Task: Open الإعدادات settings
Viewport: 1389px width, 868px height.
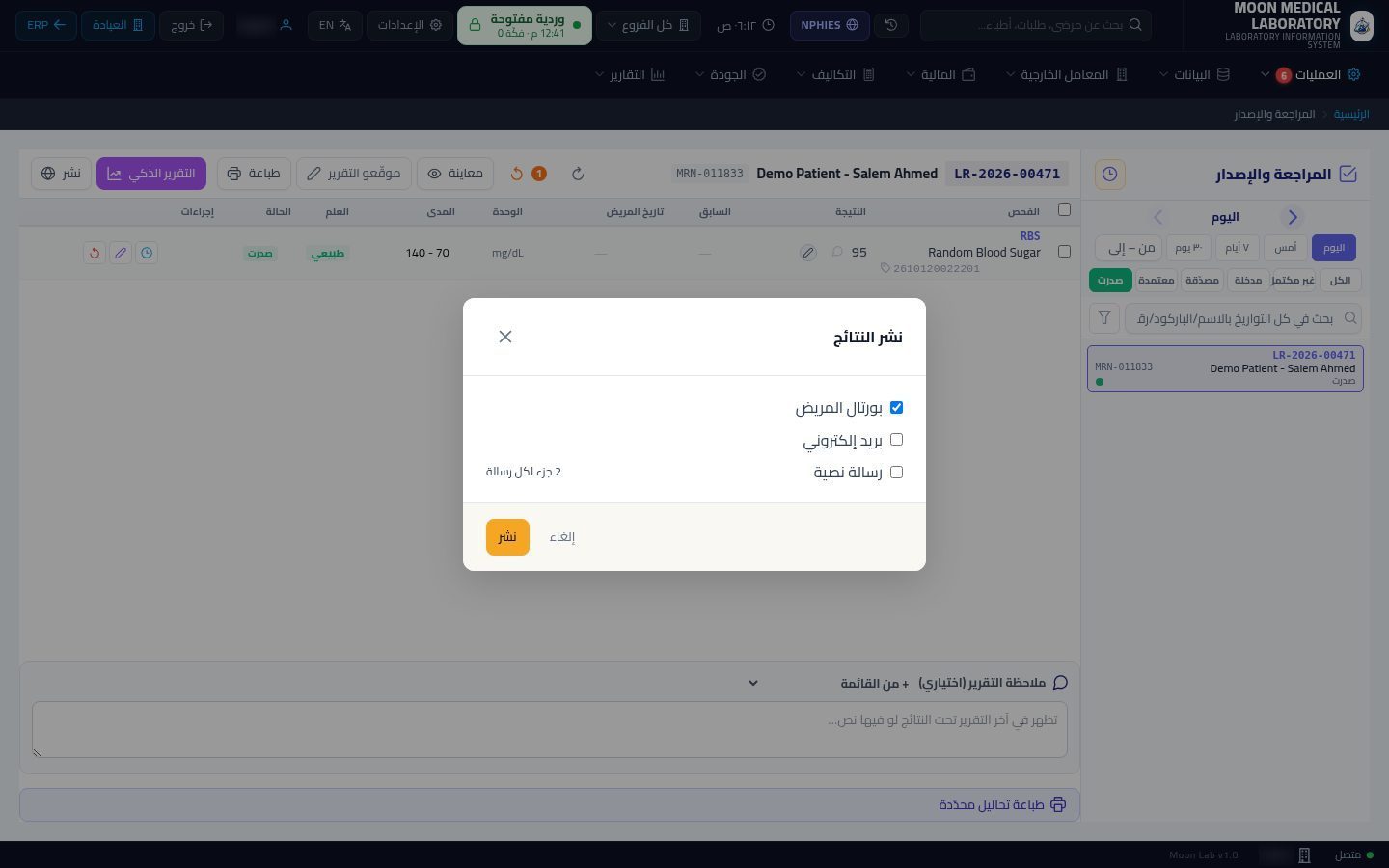Action: click(x=410, y=25)
